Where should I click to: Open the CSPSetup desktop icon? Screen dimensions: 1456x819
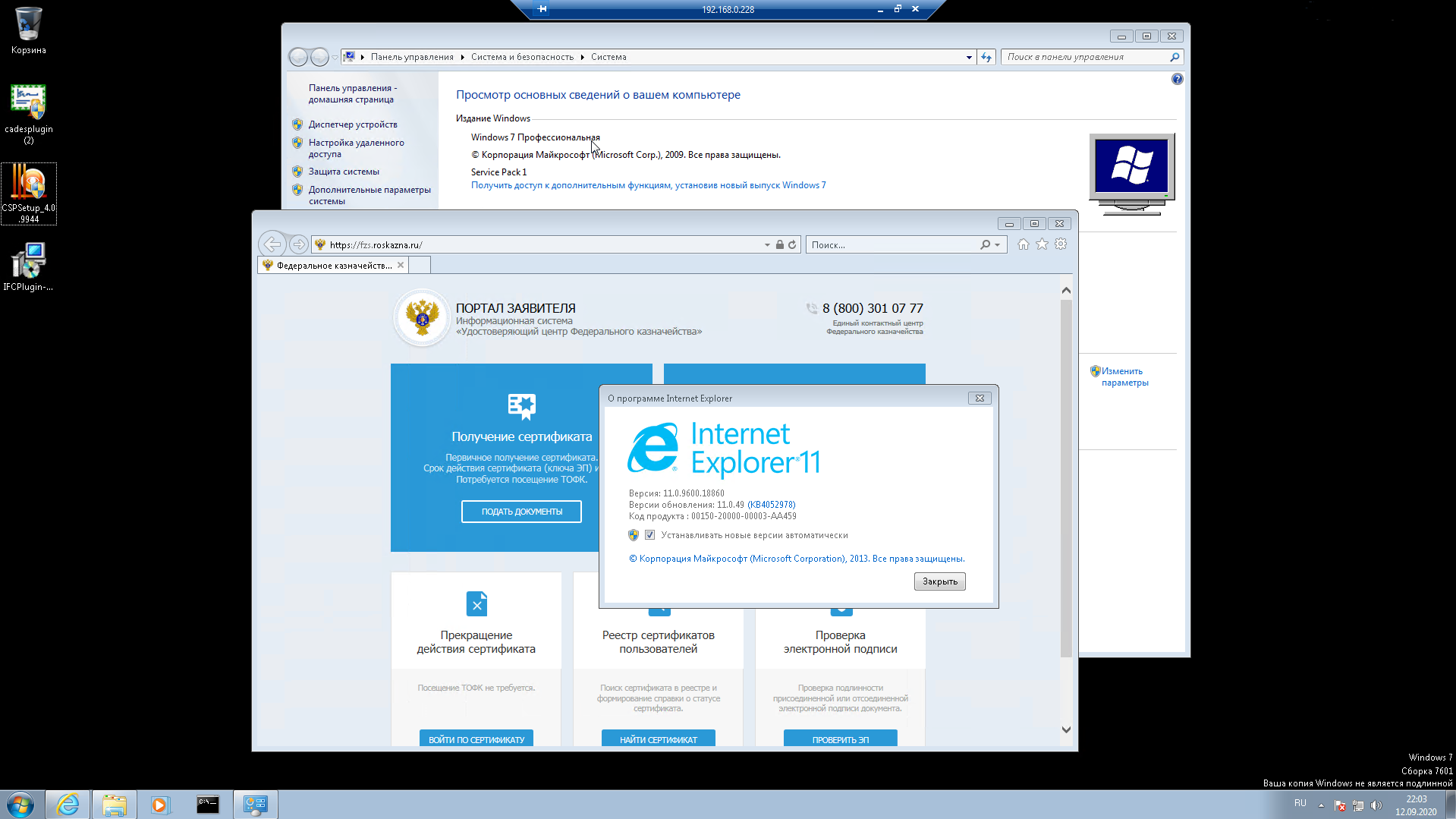[x=29, y=194]
